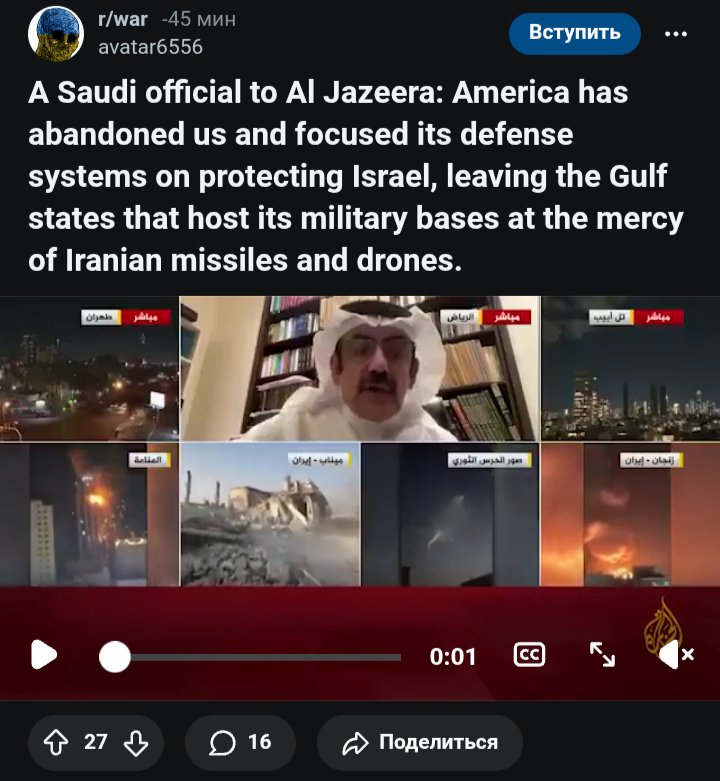Downvote the post

point(135,742)
